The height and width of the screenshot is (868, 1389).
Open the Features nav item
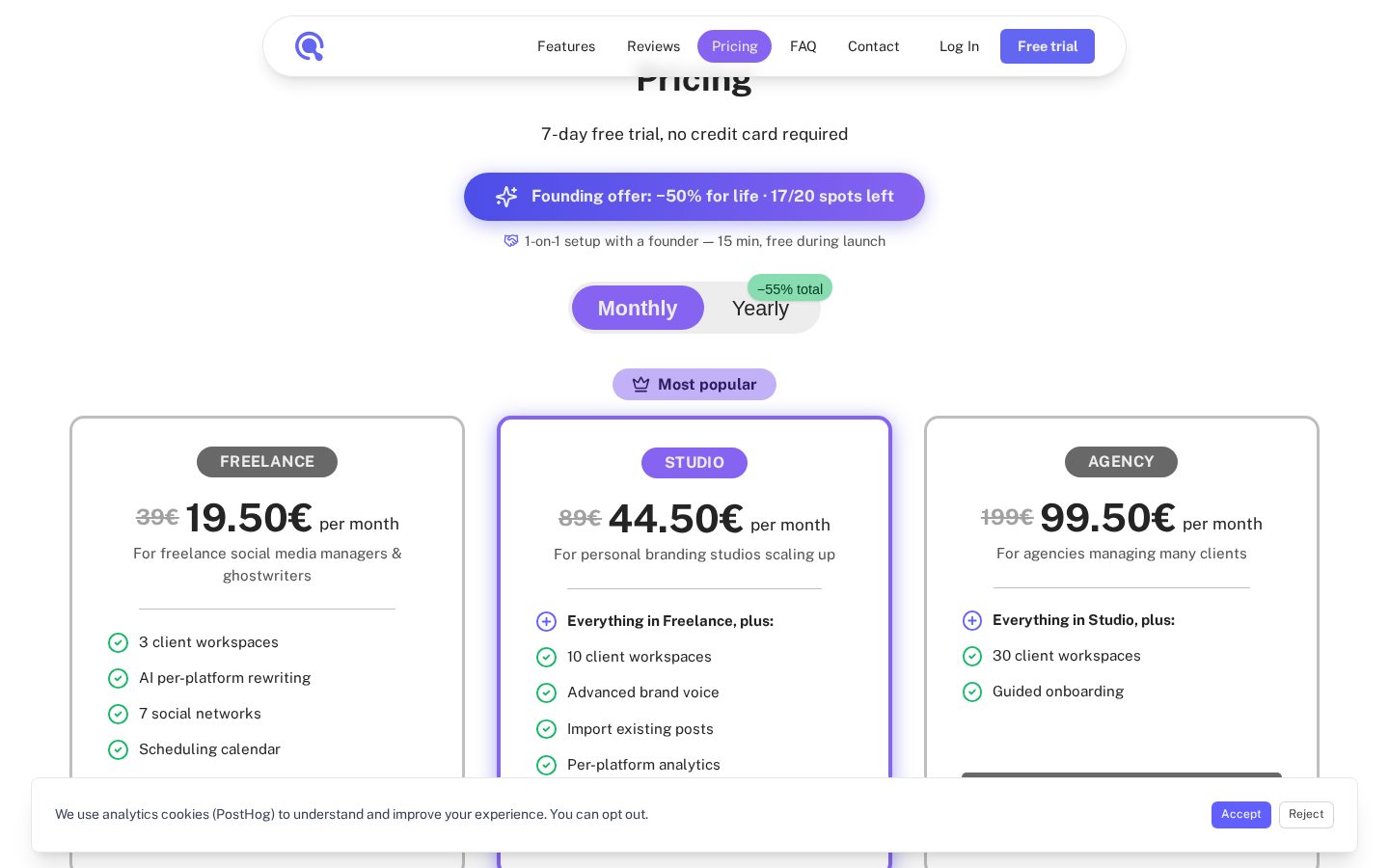(566, 46)
